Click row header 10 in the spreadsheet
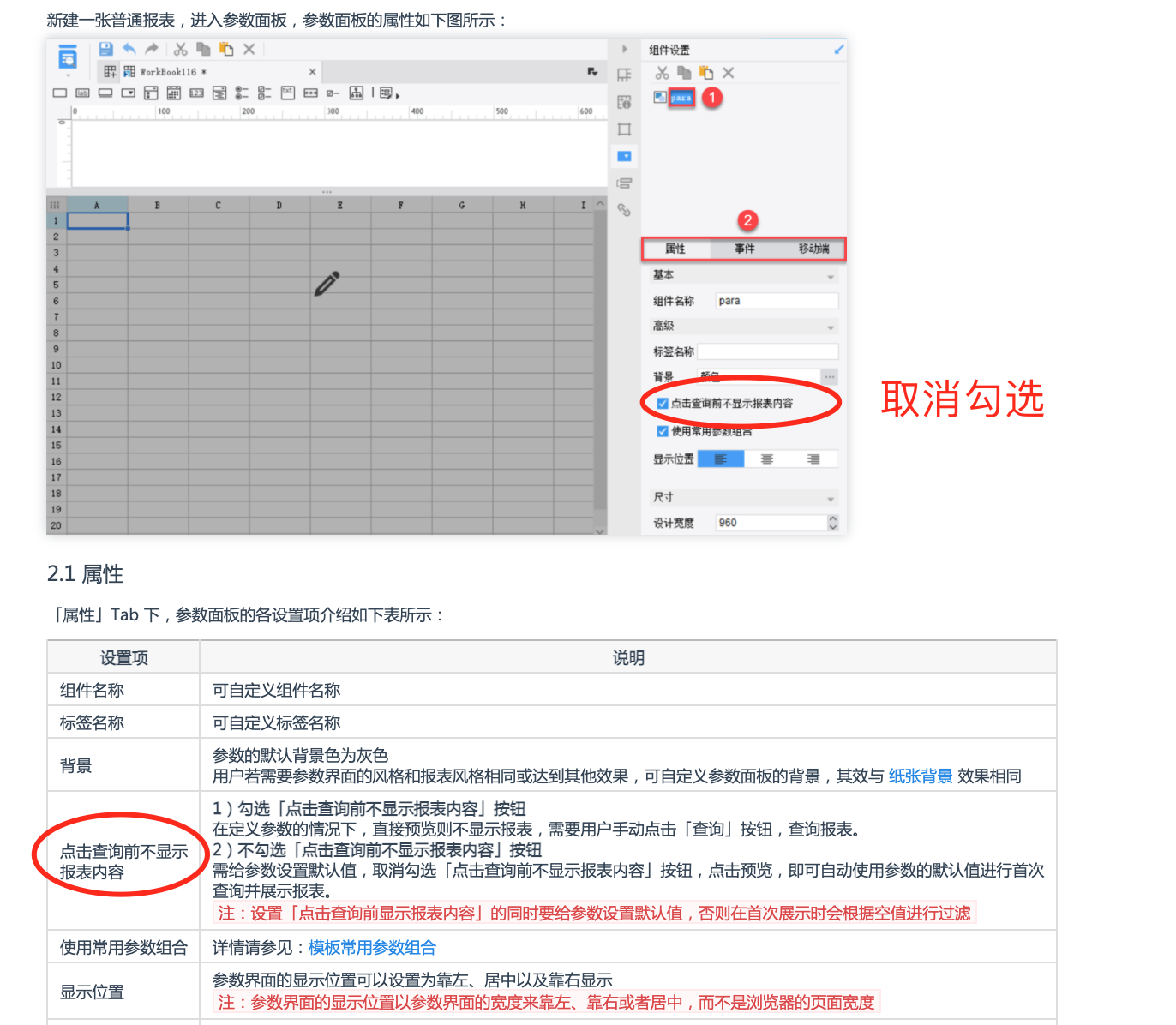Image resolution: width=1176 pixels, height=1025 pixels. click(57, 365)
